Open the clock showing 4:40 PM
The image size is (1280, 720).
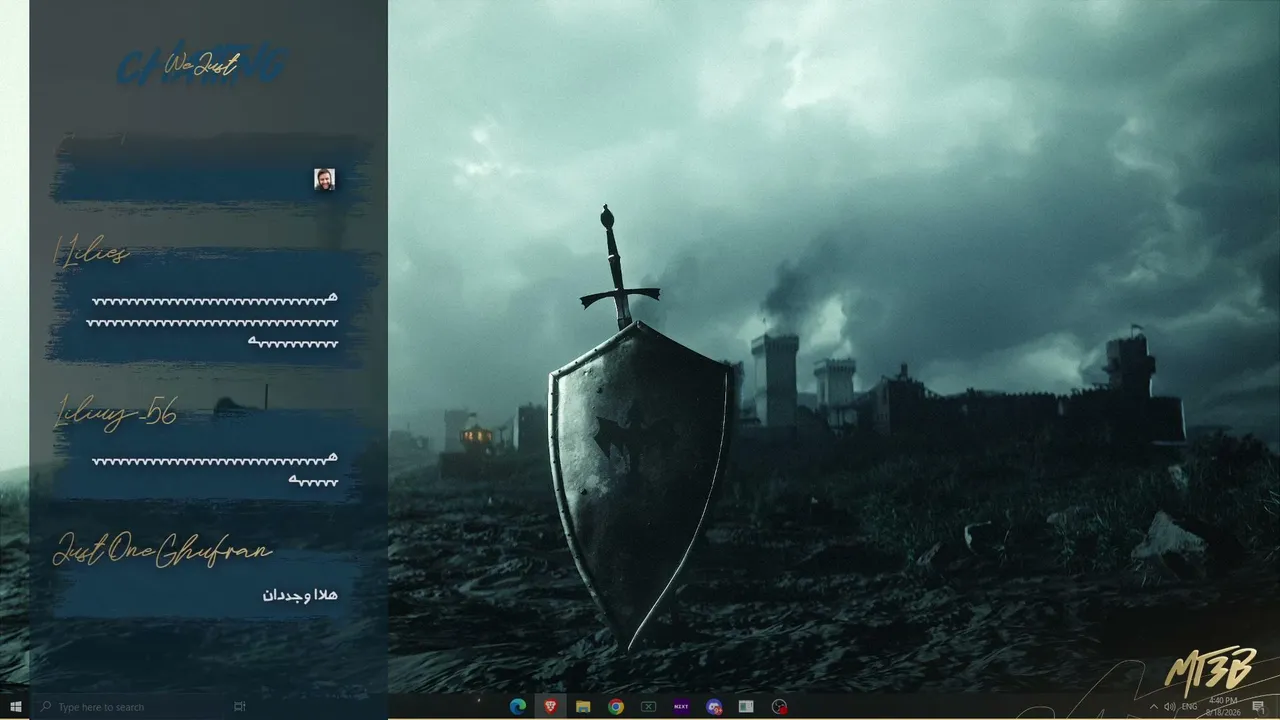coord(1223,706)
